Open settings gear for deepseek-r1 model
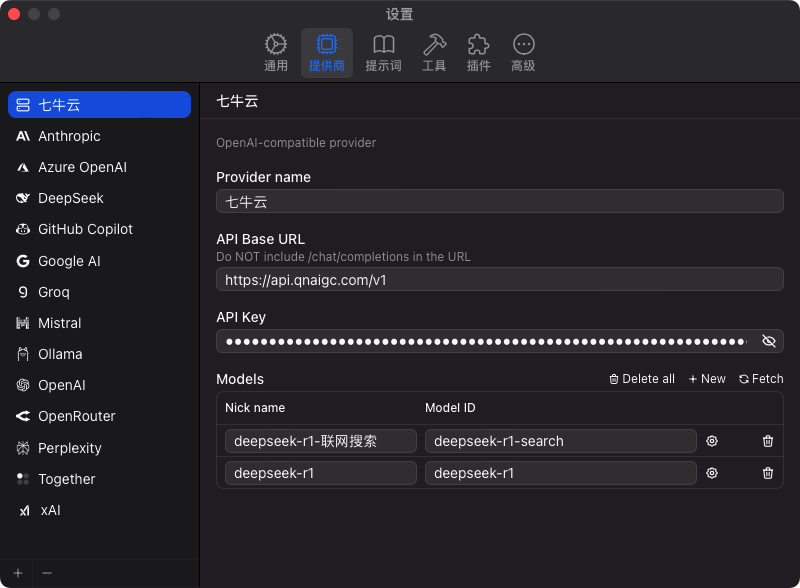The width and height of the screenshot is (800, 588). (712, 473)
